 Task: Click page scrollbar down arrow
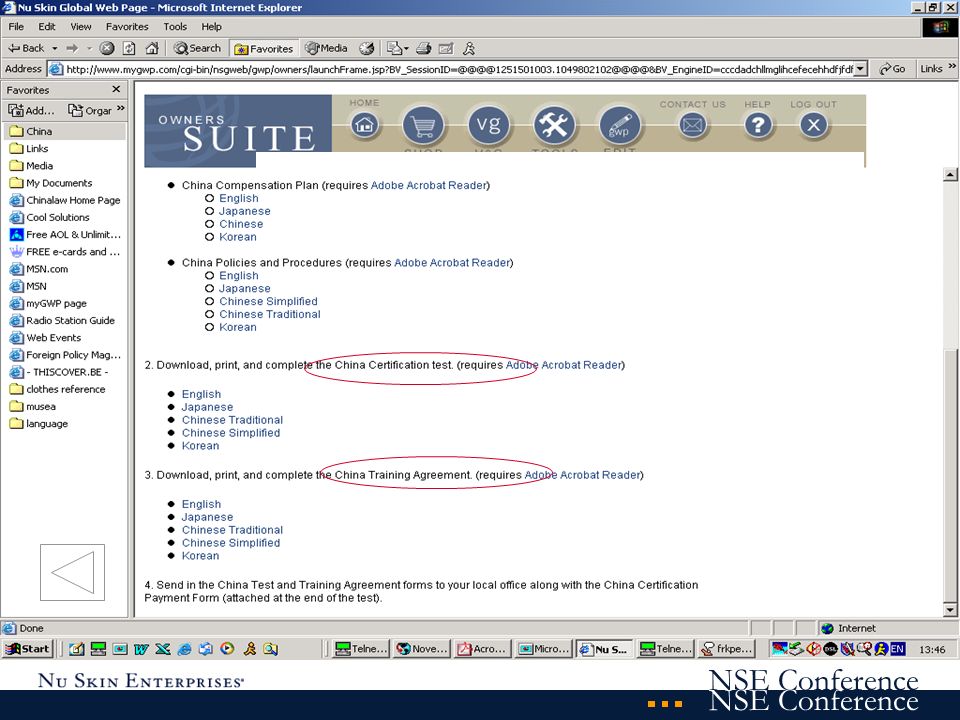click(950, 609)
